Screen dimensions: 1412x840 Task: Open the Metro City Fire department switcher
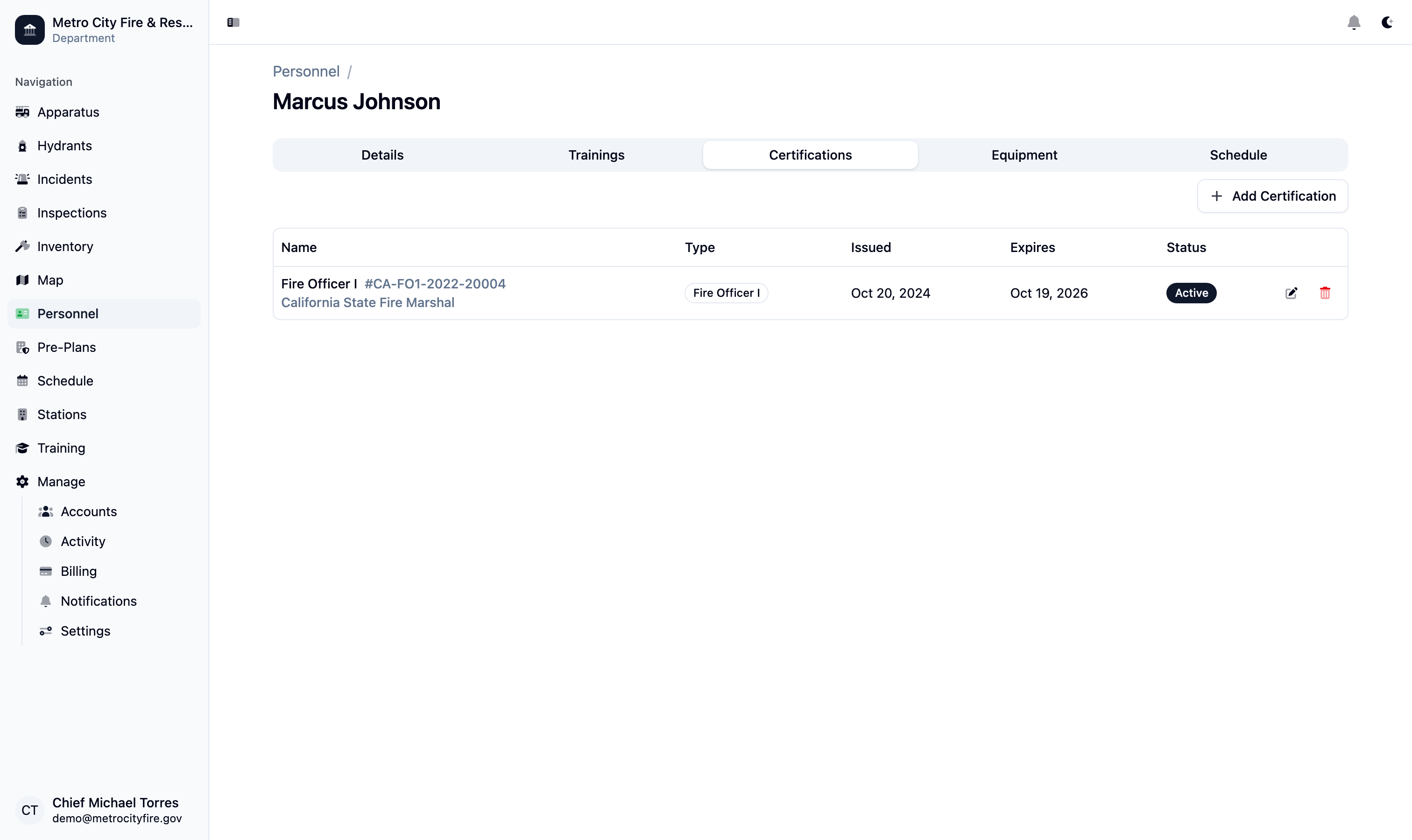tap(104, 29)
